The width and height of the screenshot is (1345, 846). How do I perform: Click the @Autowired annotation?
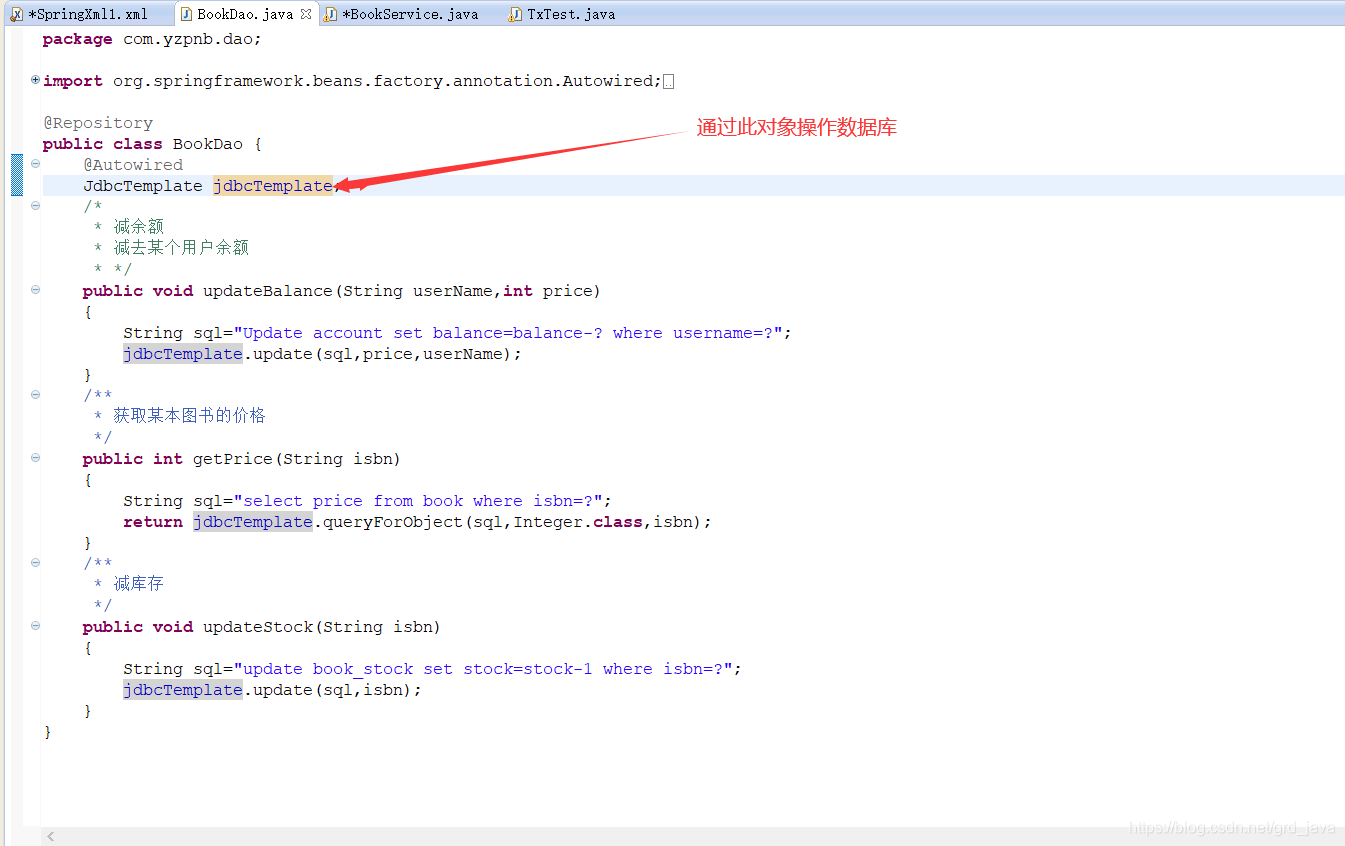[x=133, y=165]
